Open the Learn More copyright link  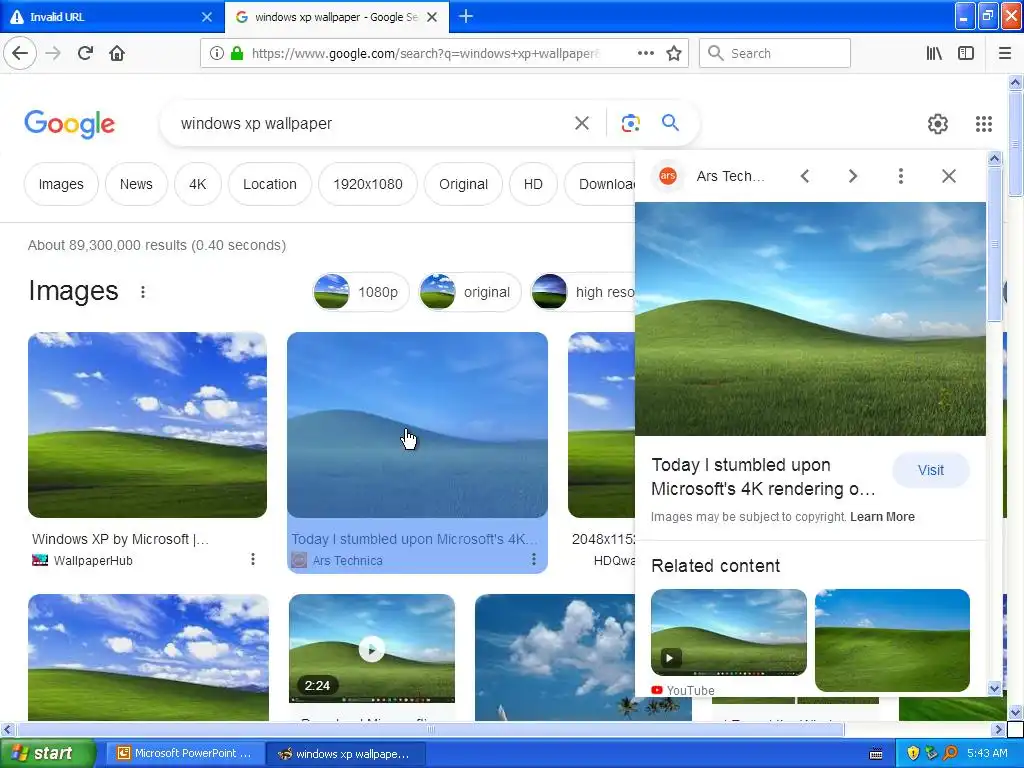coord(882,517)
